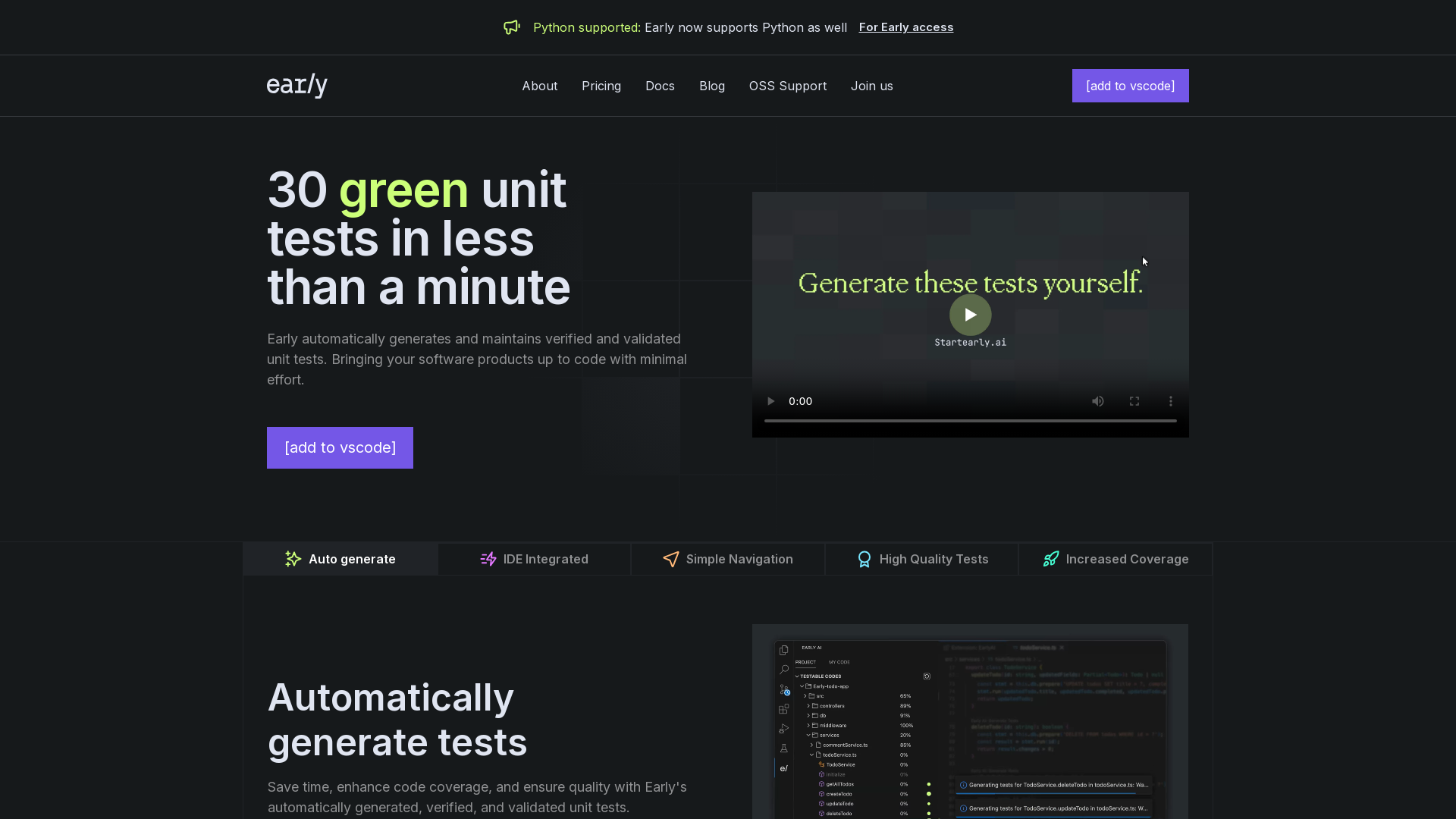Open the Increased Coverage tab
The width and height of the screenshot is (1456, 819).
(1116, 559)
